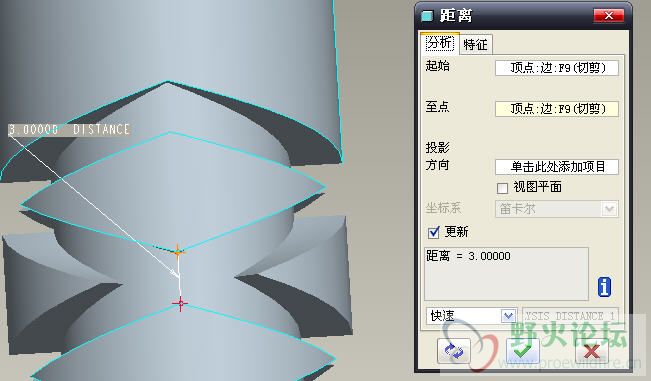Click the orange vertex marker on model

[178, 252]
